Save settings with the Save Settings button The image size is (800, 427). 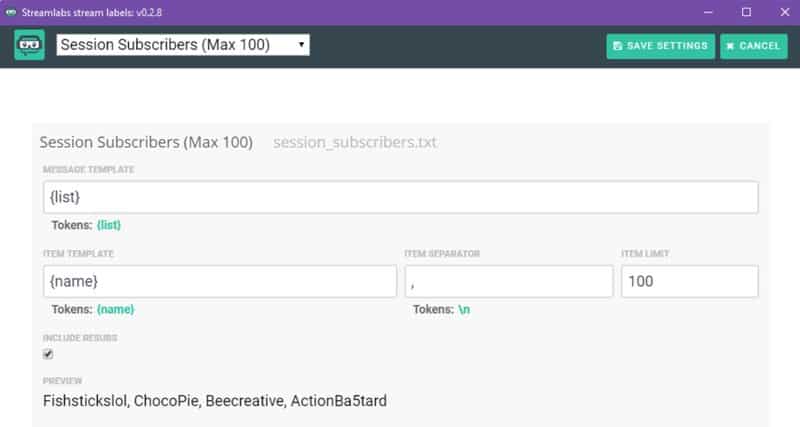pyautogui.click(x=660, y=46)
